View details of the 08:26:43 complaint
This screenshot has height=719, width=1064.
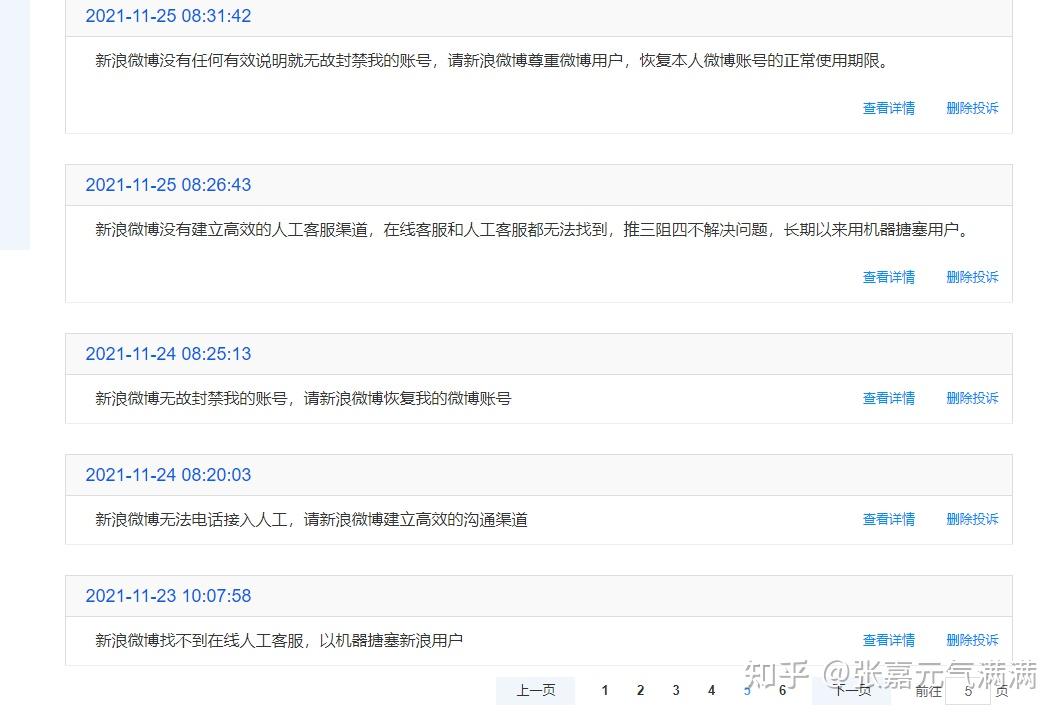tap(888, 277)
